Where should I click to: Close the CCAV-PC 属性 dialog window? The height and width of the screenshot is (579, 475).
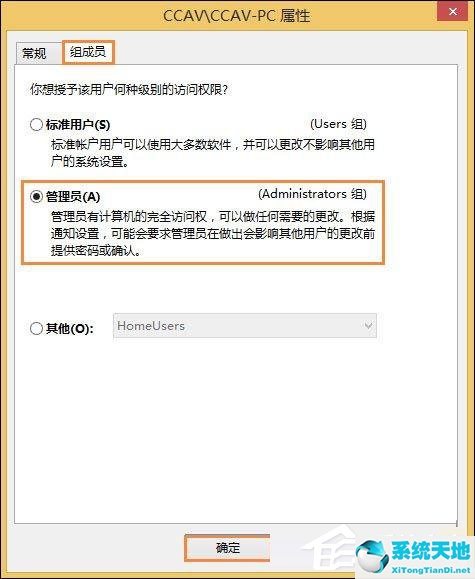point(453,11)
